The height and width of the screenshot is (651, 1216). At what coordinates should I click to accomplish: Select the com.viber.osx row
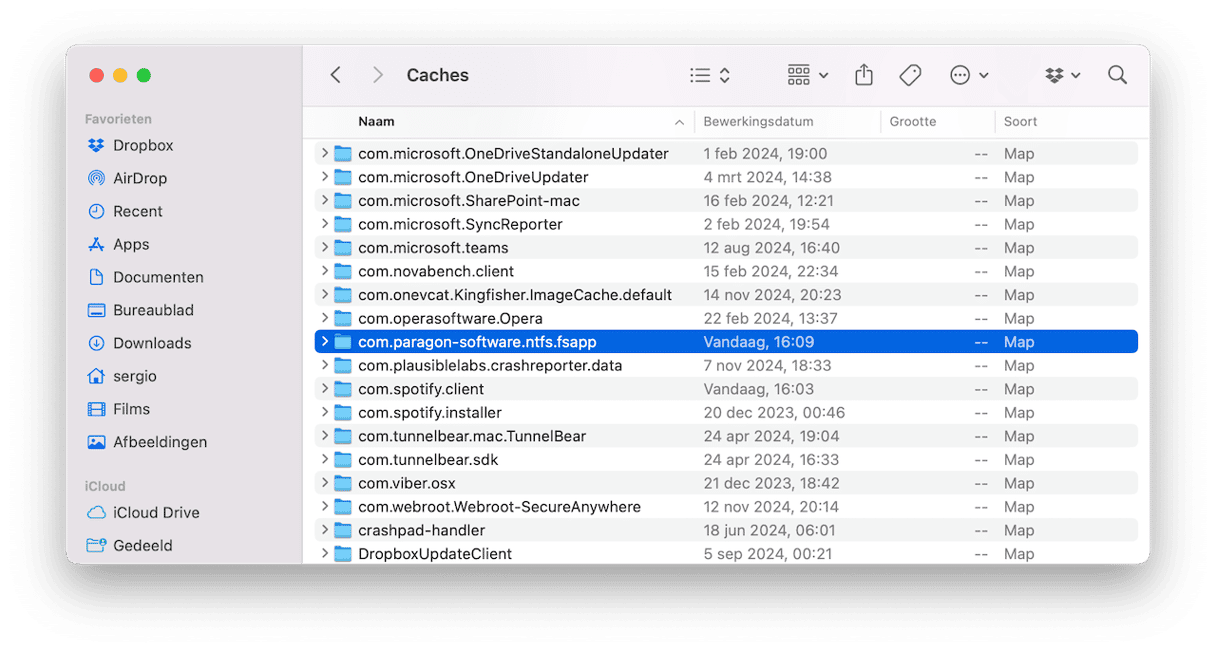click(726, 483)
